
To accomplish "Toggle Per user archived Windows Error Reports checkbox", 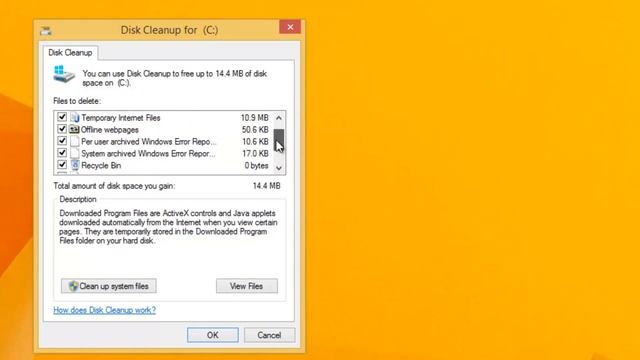I will click(62, 141).
